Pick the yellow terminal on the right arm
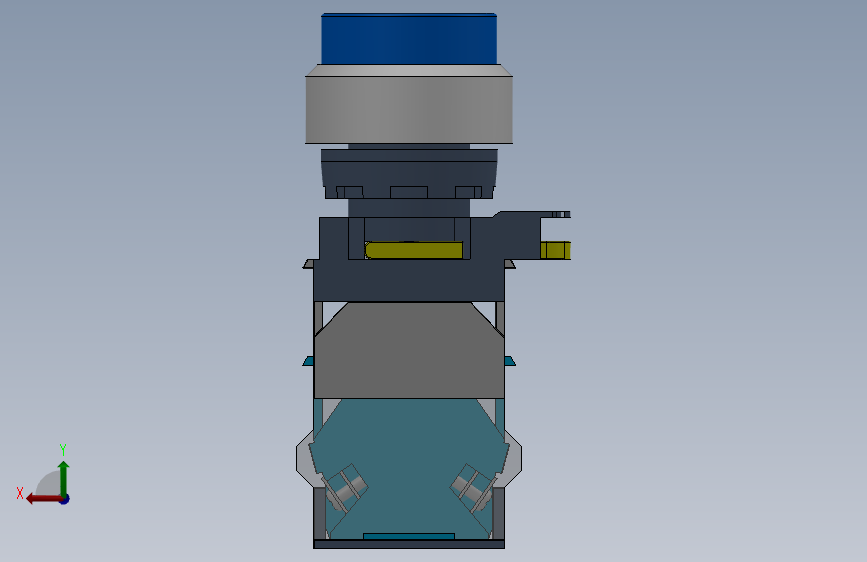Image resolution: width=867 pixels, height=562 pixels. click(555, 250)
